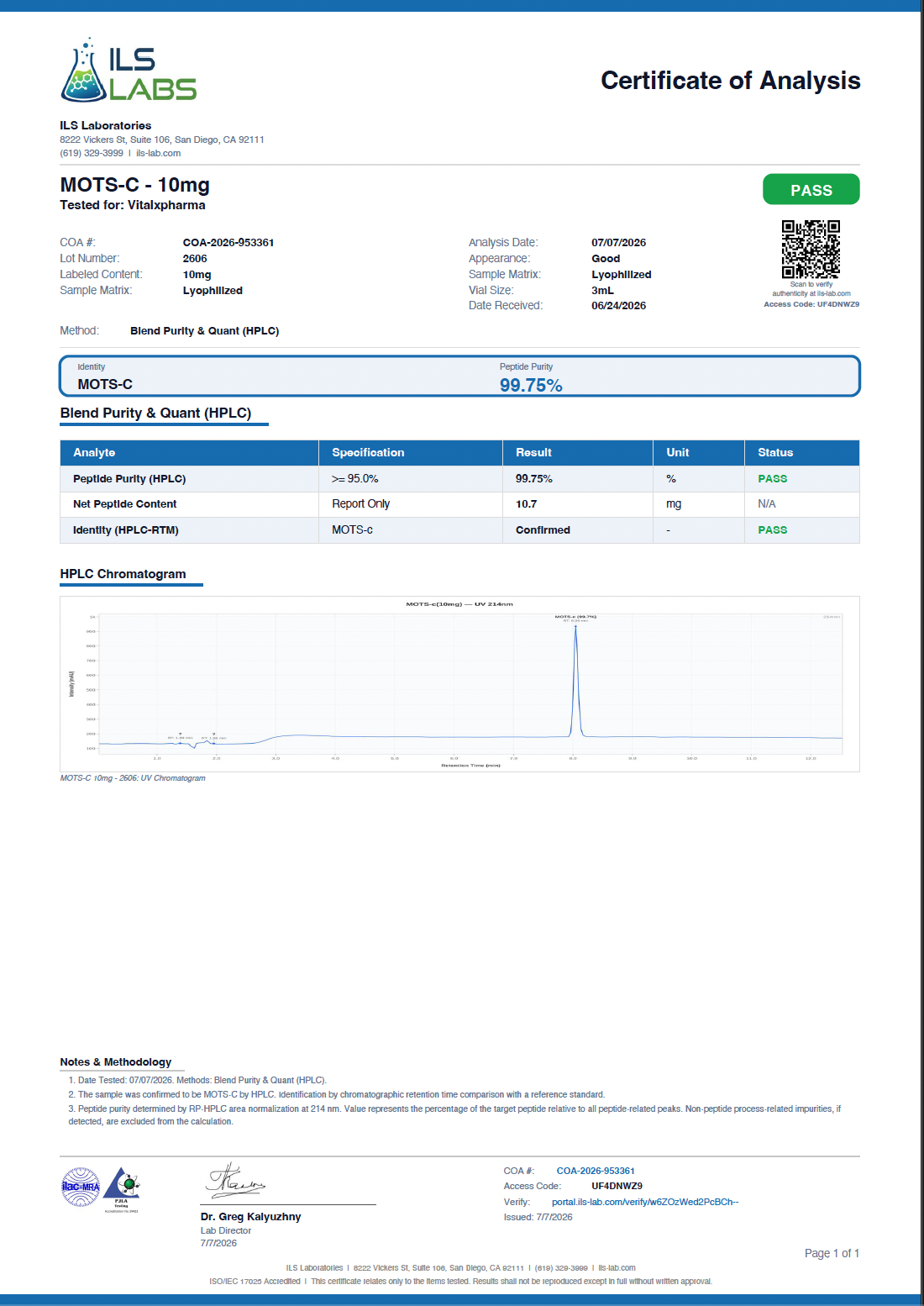Screen dimensions: 924x1306
Task: Click 'Tested for: Vitalxpharma' text
Action: tap(133, 205)
